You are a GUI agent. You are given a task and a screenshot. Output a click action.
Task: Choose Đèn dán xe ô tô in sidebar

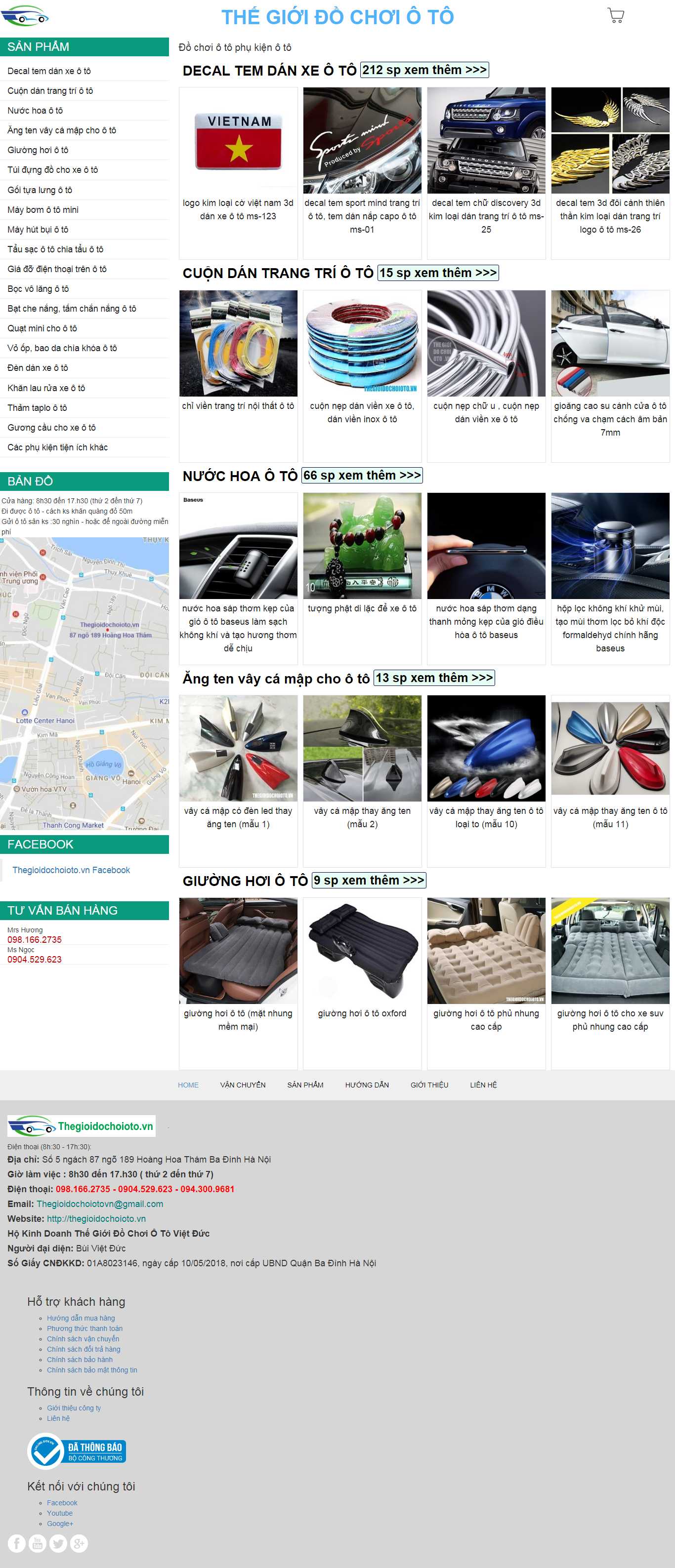(38, 367)
